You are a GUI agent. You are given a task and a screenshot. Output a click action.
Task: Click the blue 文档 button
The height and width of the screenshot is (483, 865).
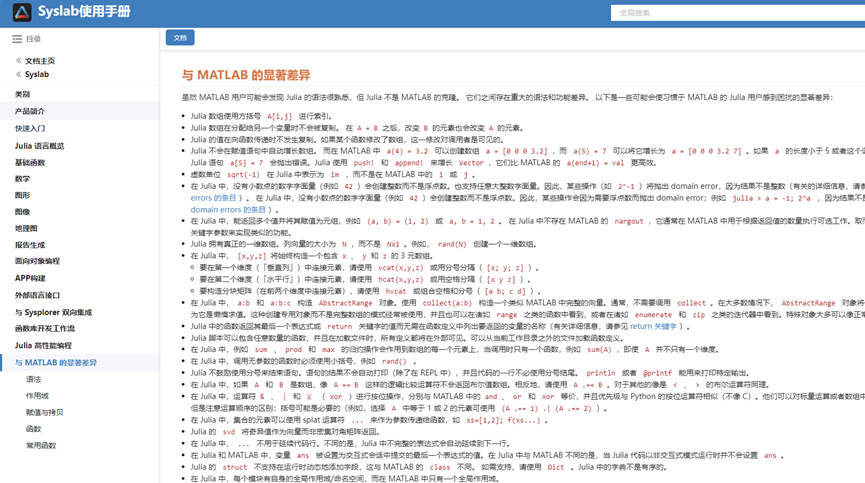(x=180, y=37)
